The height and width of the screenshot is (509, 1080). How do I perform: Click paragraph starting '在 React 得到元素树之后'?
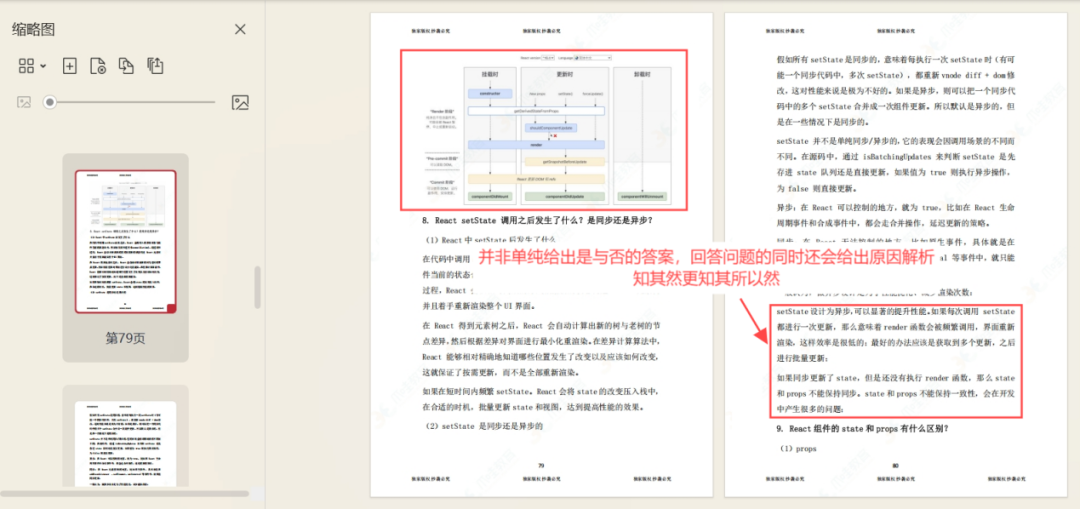click(541, 349)
